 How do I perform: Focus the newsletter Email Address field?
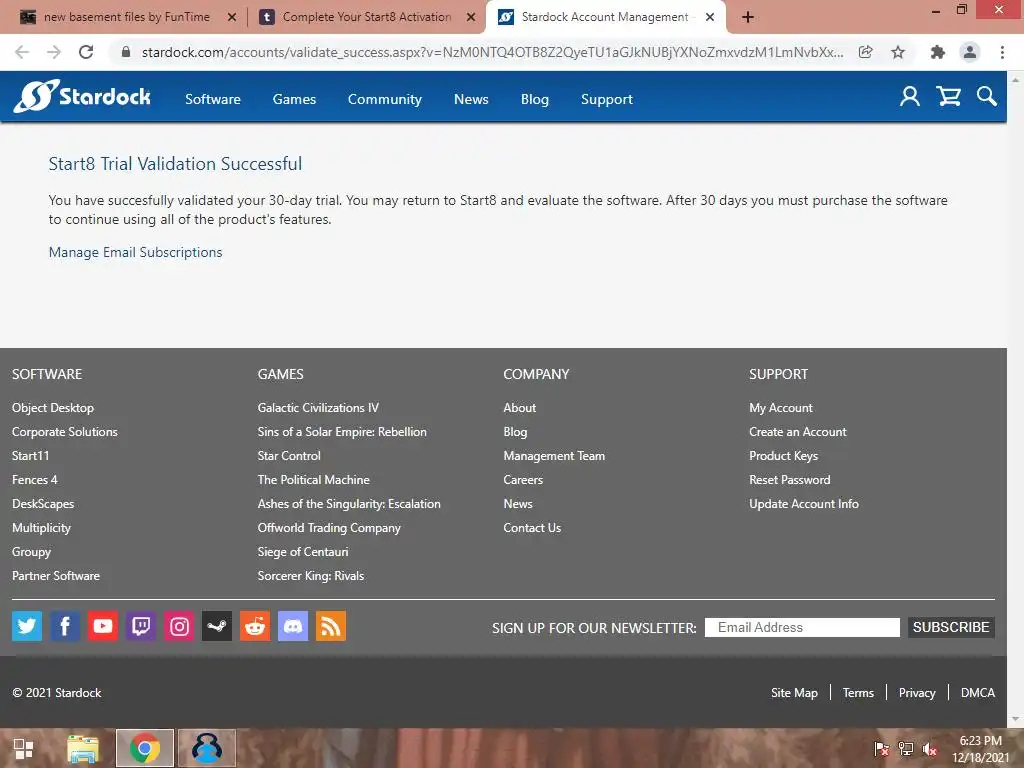tap(802, 627)
